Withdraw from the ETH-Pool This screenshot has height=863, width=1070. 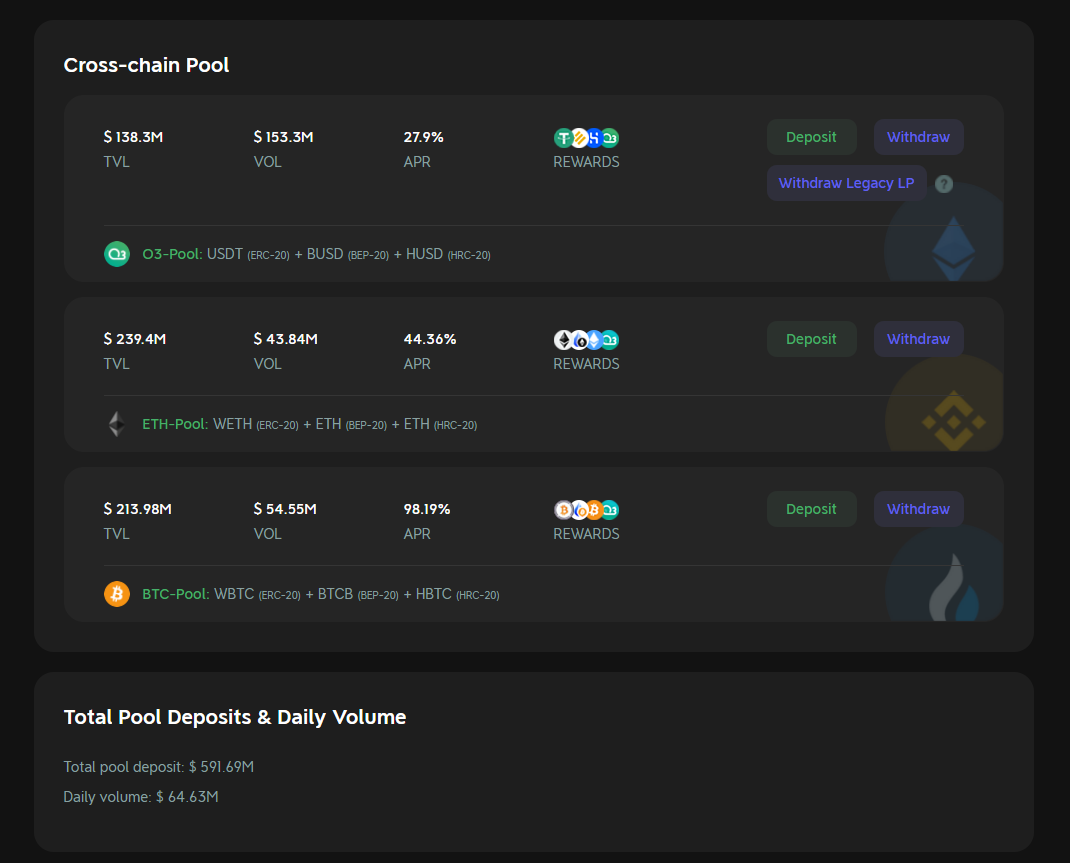coord(918,339)
